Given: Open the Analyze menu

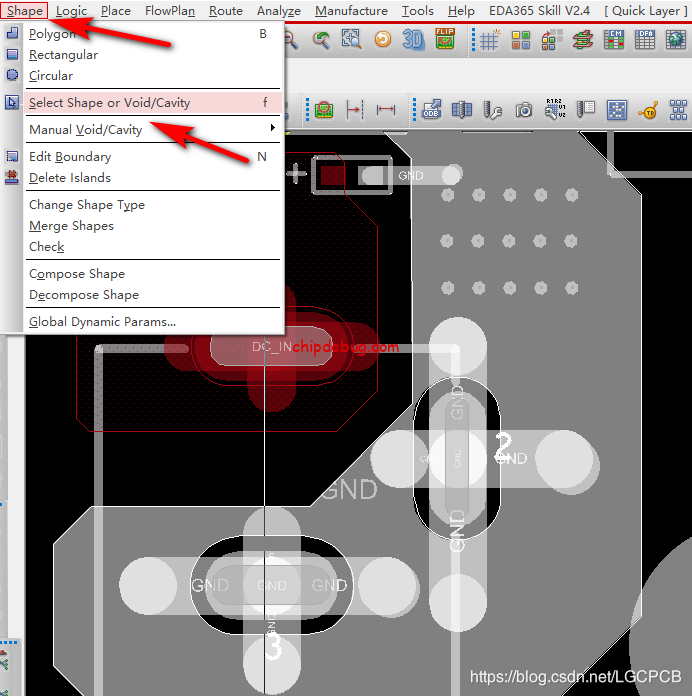Looking at the screenshot, I should tap(279, 11).
